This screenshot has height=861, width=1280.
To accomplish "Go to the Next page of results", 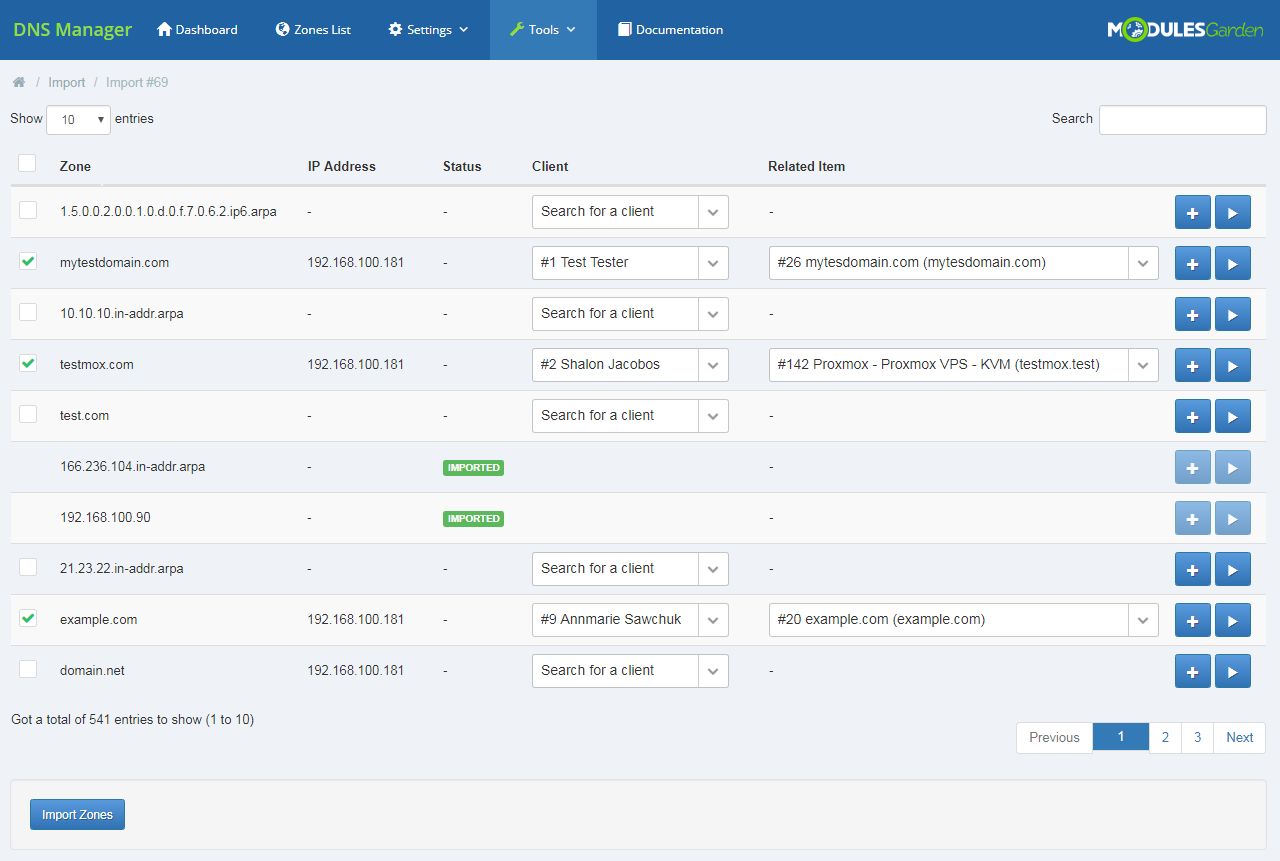I will 1239,738.
